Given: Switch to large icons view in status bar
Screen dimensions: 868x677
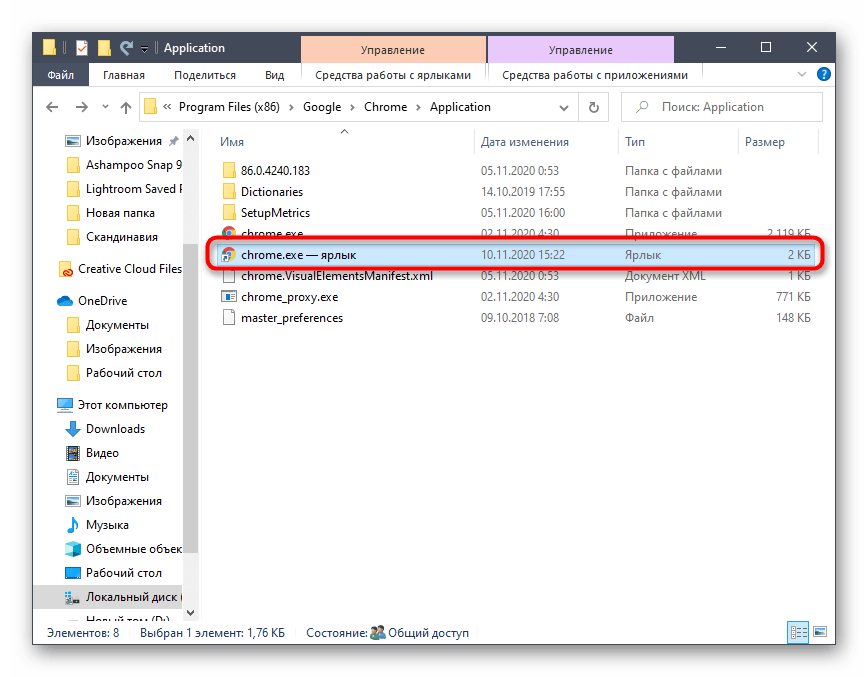Looking at the screenshot, I should (x=820, y=632).
